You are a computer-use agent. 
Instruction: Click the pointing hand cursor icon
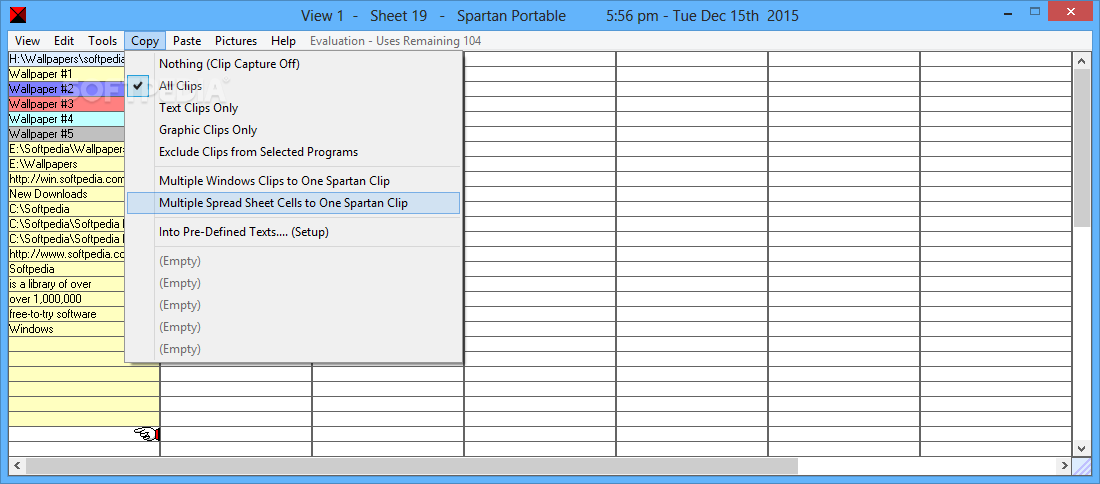[147, 435]
